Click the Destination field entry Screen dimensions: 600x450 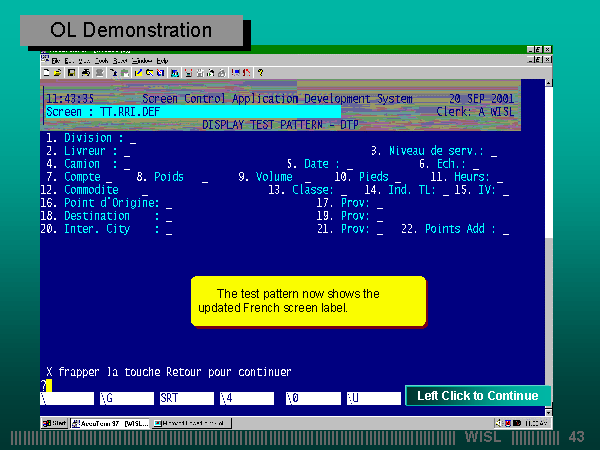click(x=169, y=216)
